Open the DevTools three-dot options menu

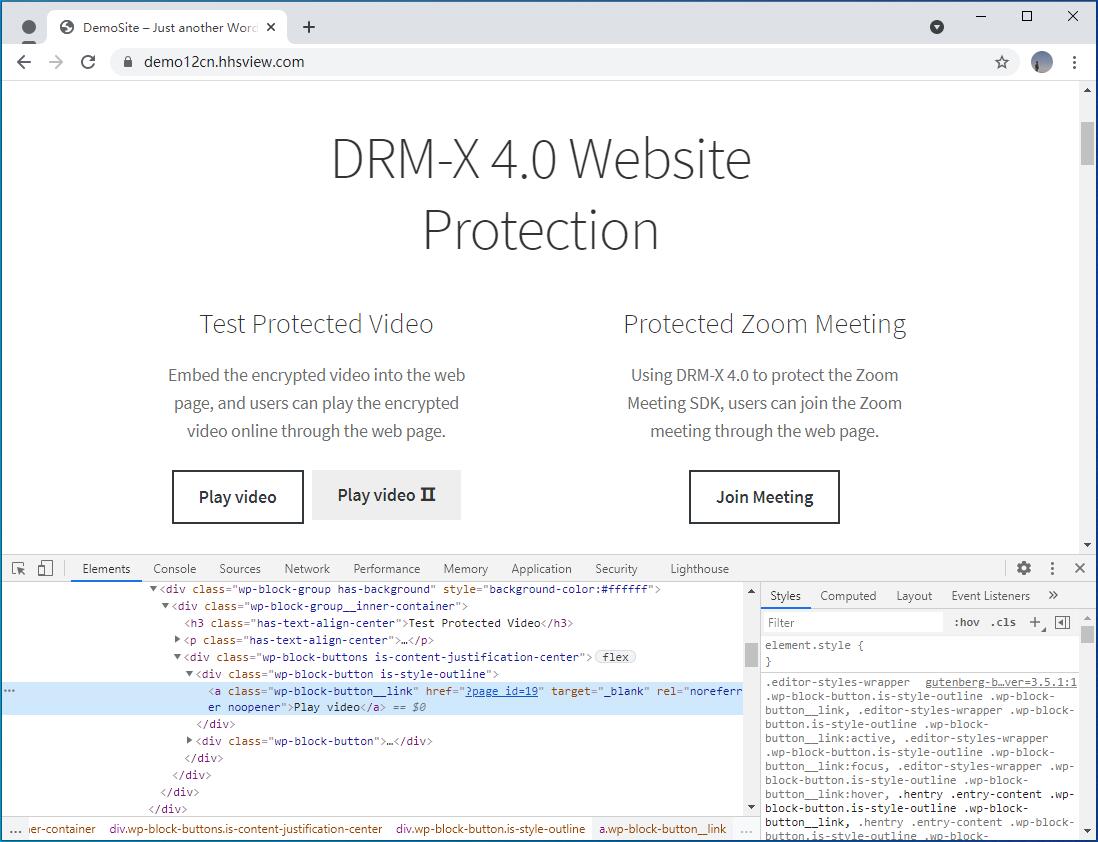click(1052, 568)
